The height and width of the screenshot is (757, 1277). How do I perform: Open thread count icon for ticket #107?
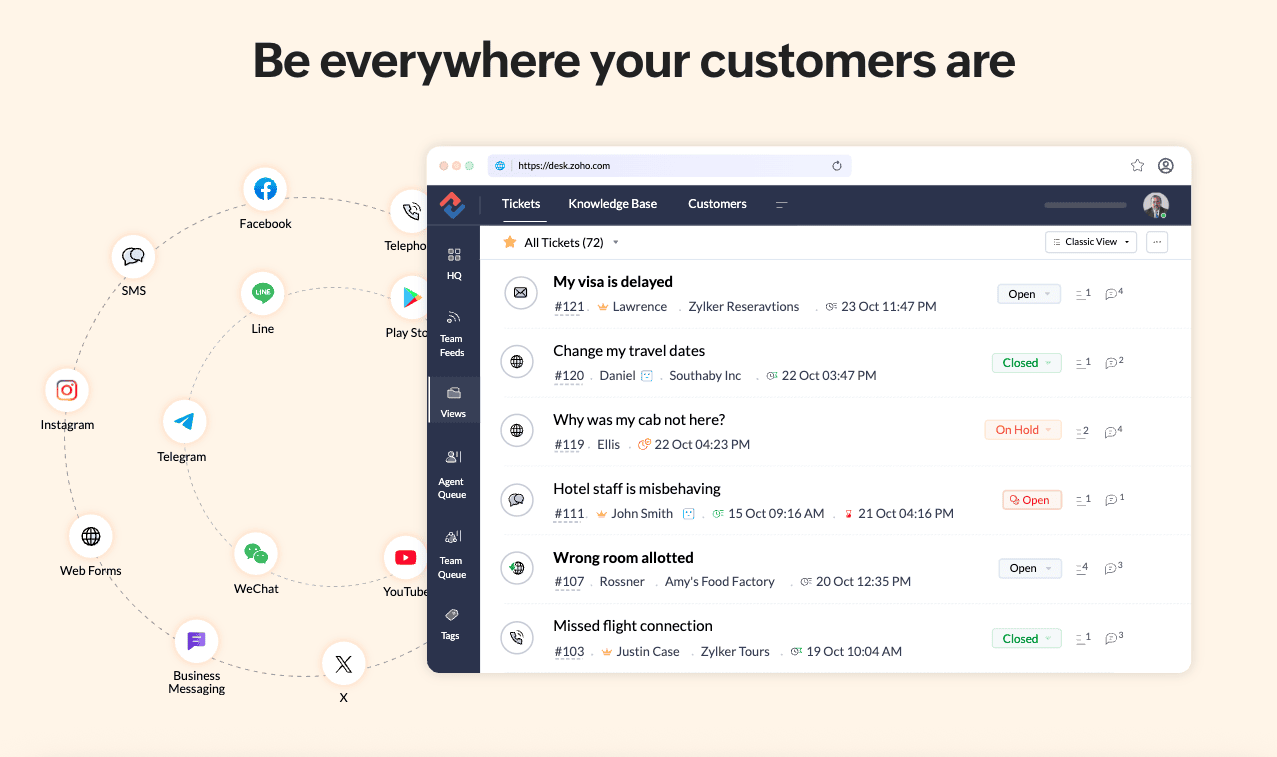click(1082, 568)
